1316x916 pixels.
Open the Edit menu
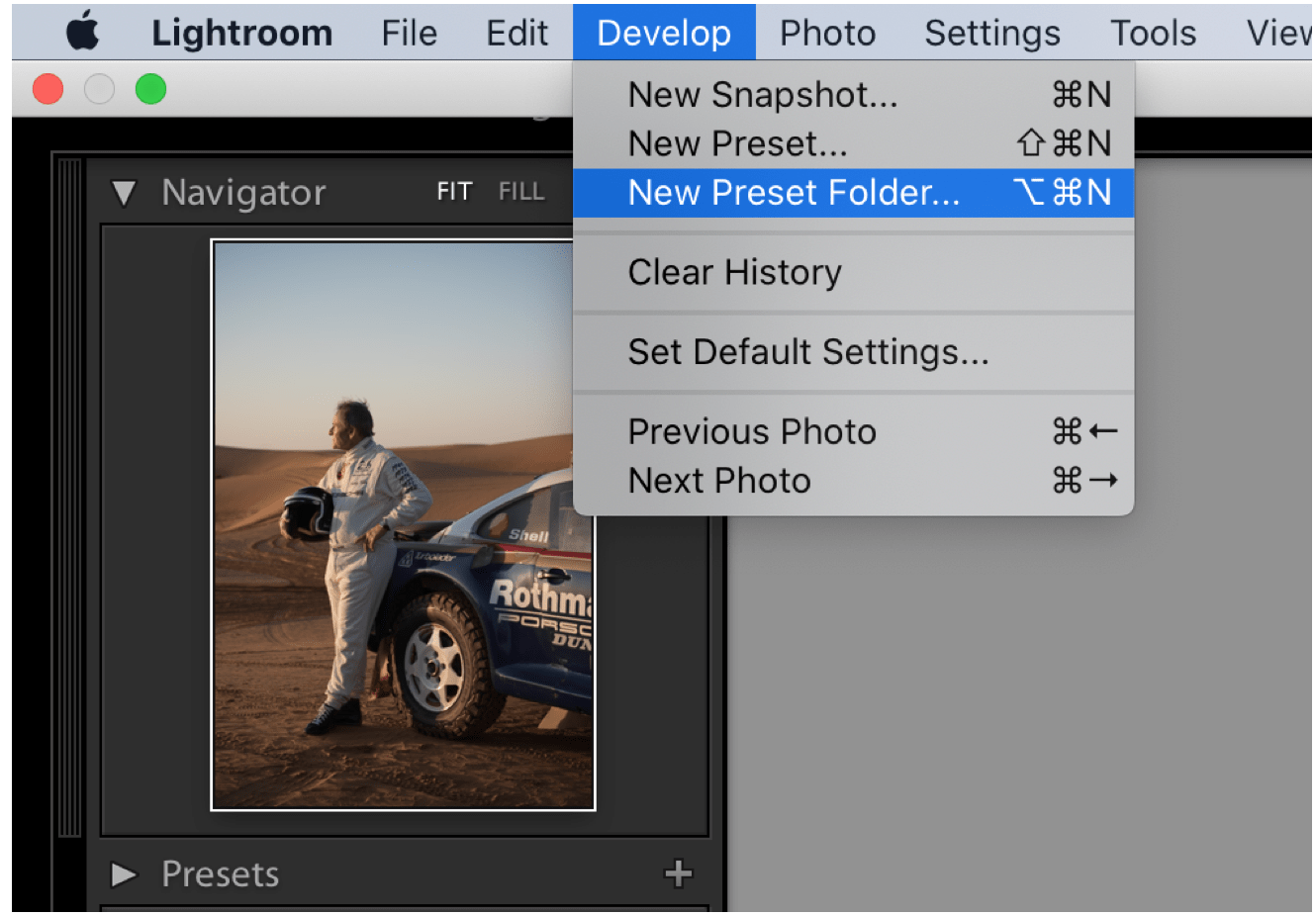click(x=517, y=34)
